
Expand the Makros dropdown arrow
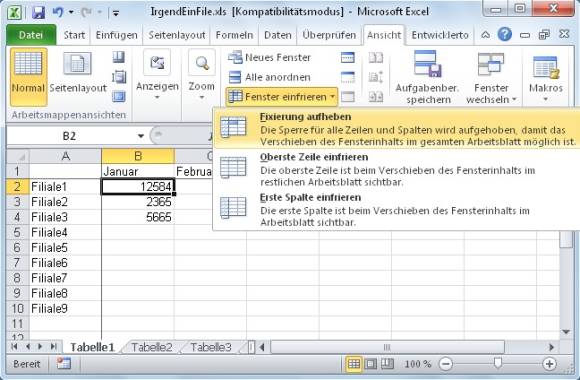(x=546, y=100)
